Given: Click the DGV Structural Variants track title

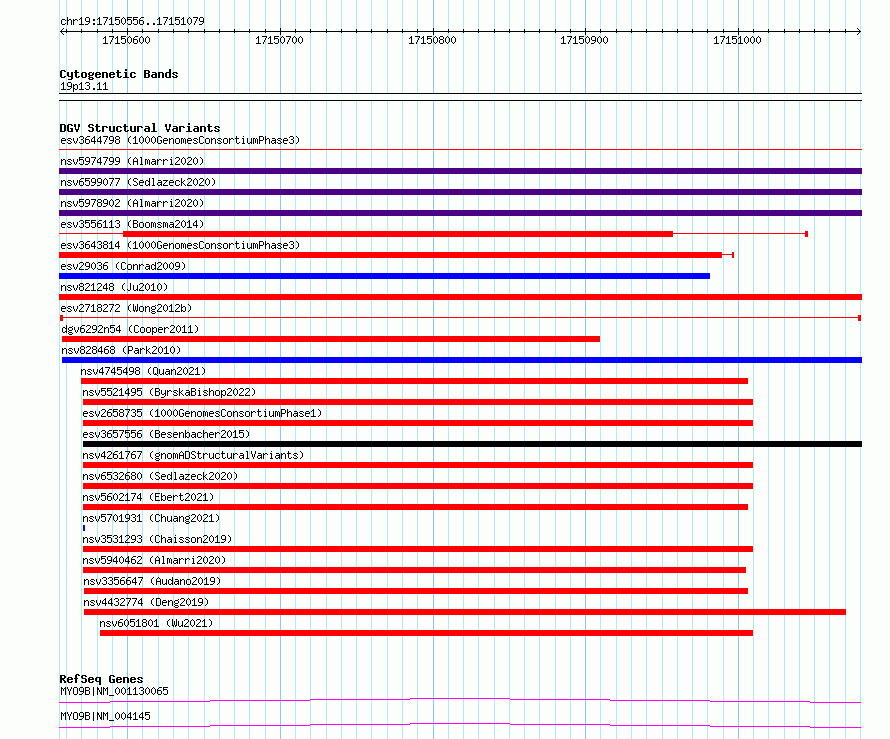Looking at the screenshot, I should click(140, 128).
